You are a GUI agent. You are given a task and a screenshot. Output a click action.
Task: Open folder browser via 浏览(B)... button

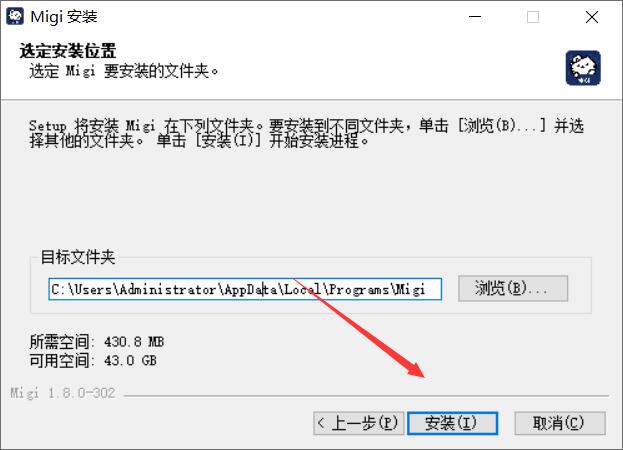coord(513,288)
